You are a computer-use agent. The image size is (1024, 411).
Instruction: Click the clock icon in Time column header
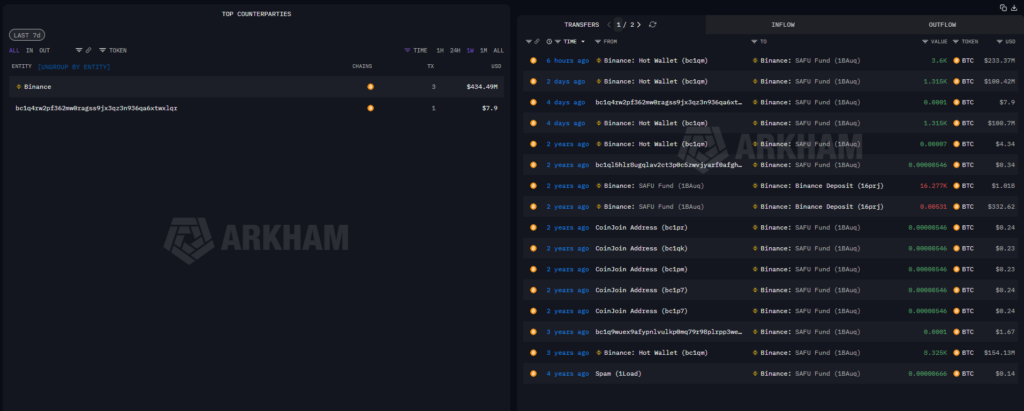(549, 42)
